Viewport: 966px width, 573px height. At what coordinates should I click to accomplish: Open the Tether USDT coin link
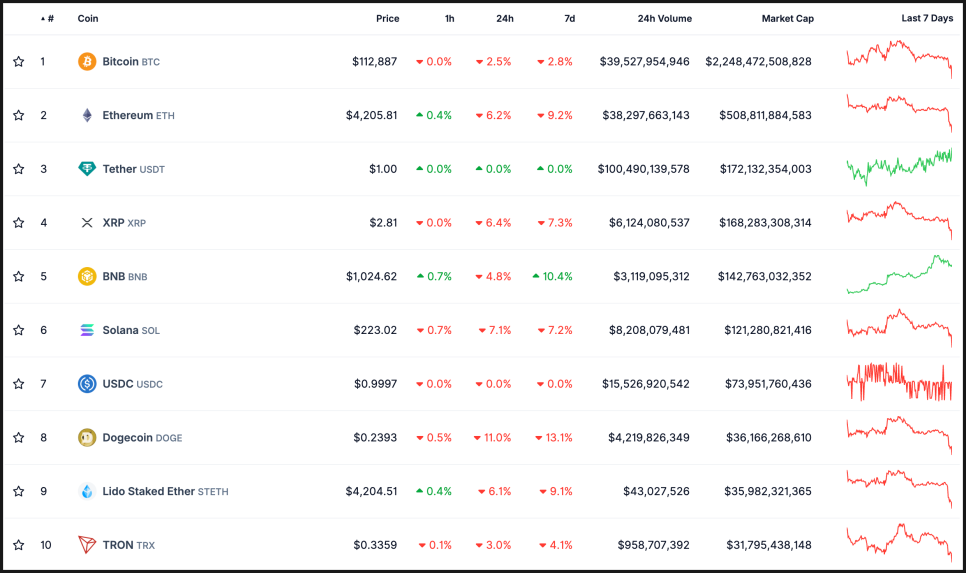pyautogui.click(x=133, y=169)
